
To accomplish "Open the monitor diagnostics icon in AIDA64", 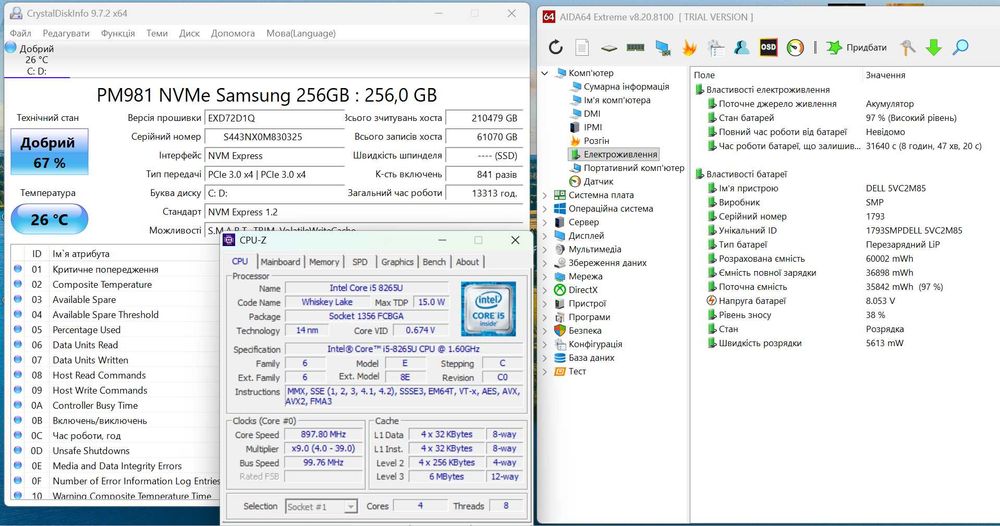I will point(663,48).
